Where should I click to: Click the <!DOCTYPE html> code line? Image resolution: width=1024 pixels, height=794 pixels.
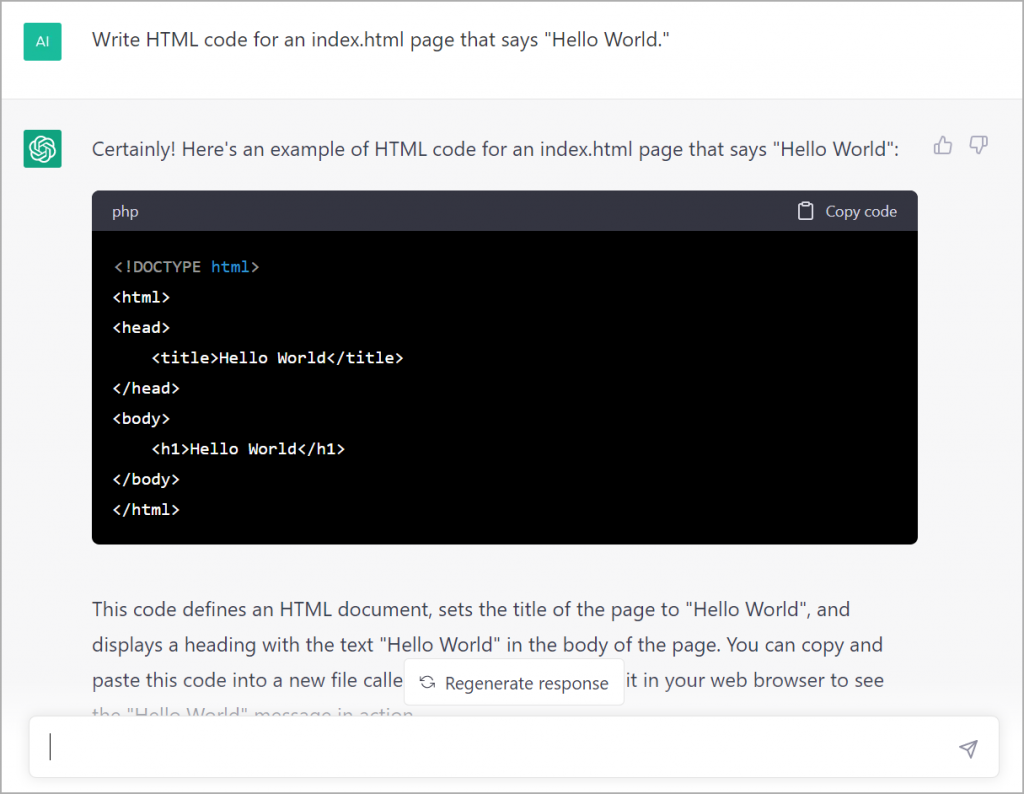coord(186,267)
